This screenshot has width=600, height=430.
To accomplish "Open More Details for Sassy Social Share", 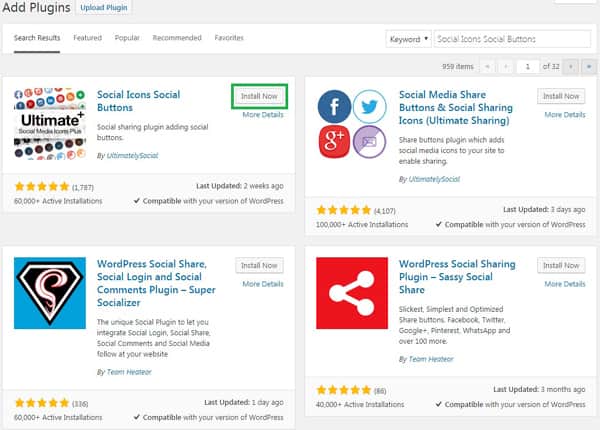I will pyautogui.click(x=565, y=284).
